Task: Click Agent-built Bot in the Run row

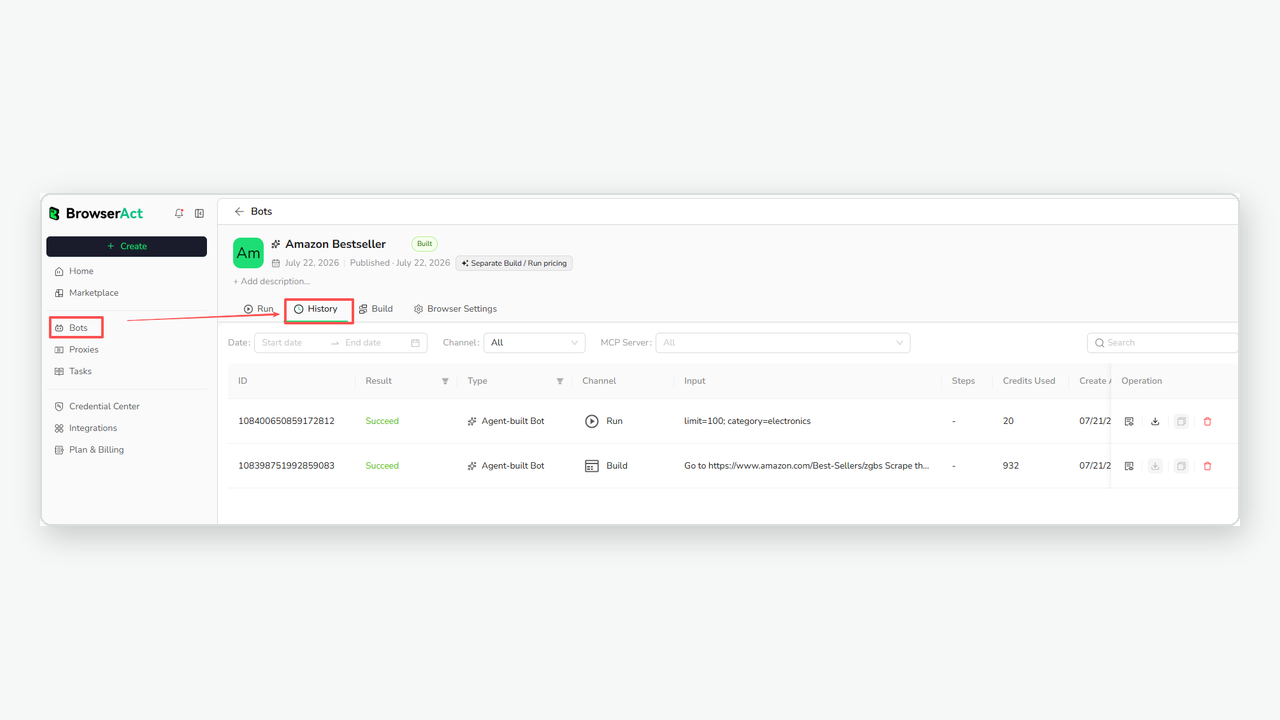Action: click(506, 421)
